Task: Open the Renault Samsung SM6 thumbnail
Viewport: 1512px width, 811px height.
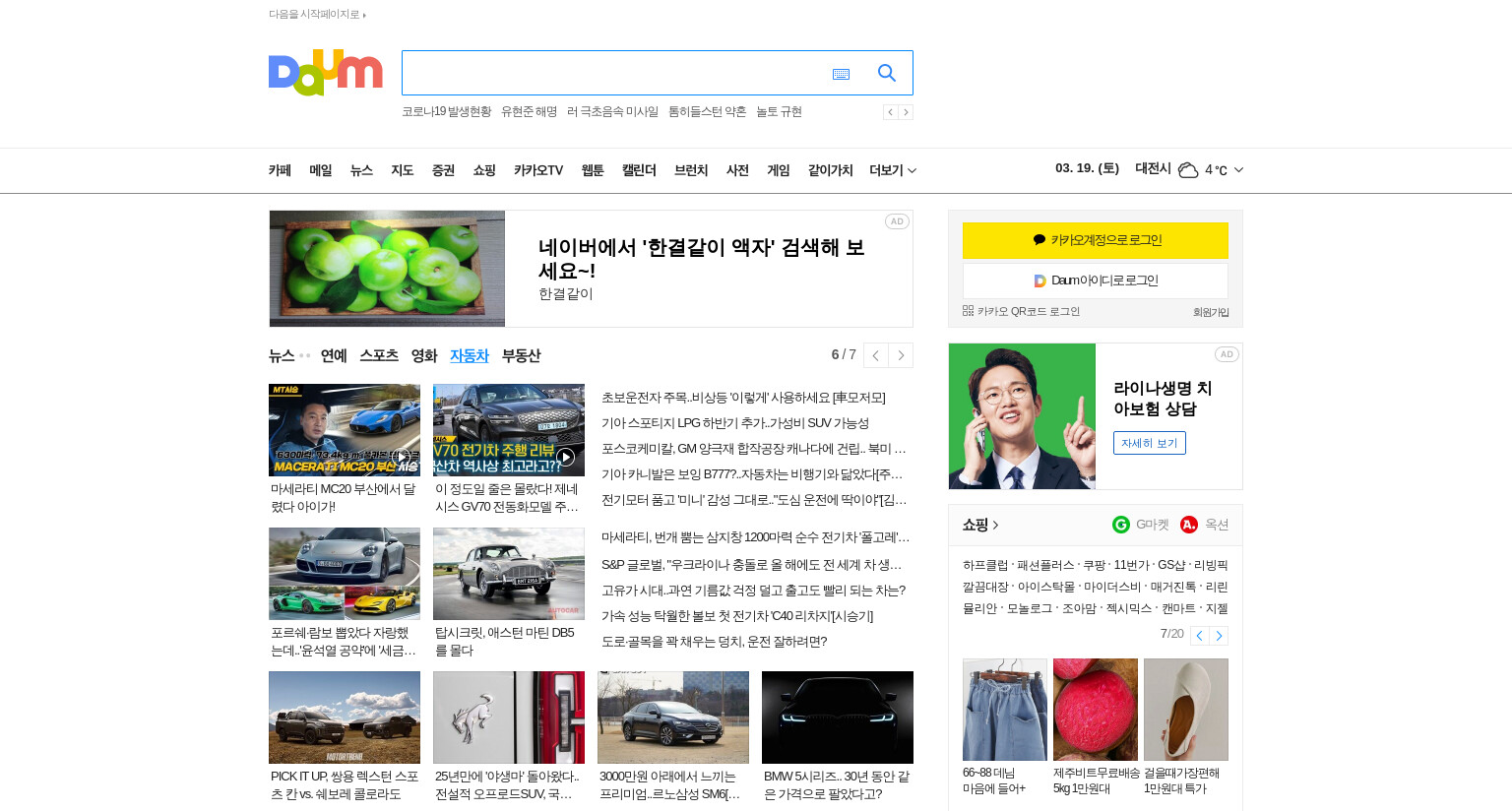Action: [673, 717]
